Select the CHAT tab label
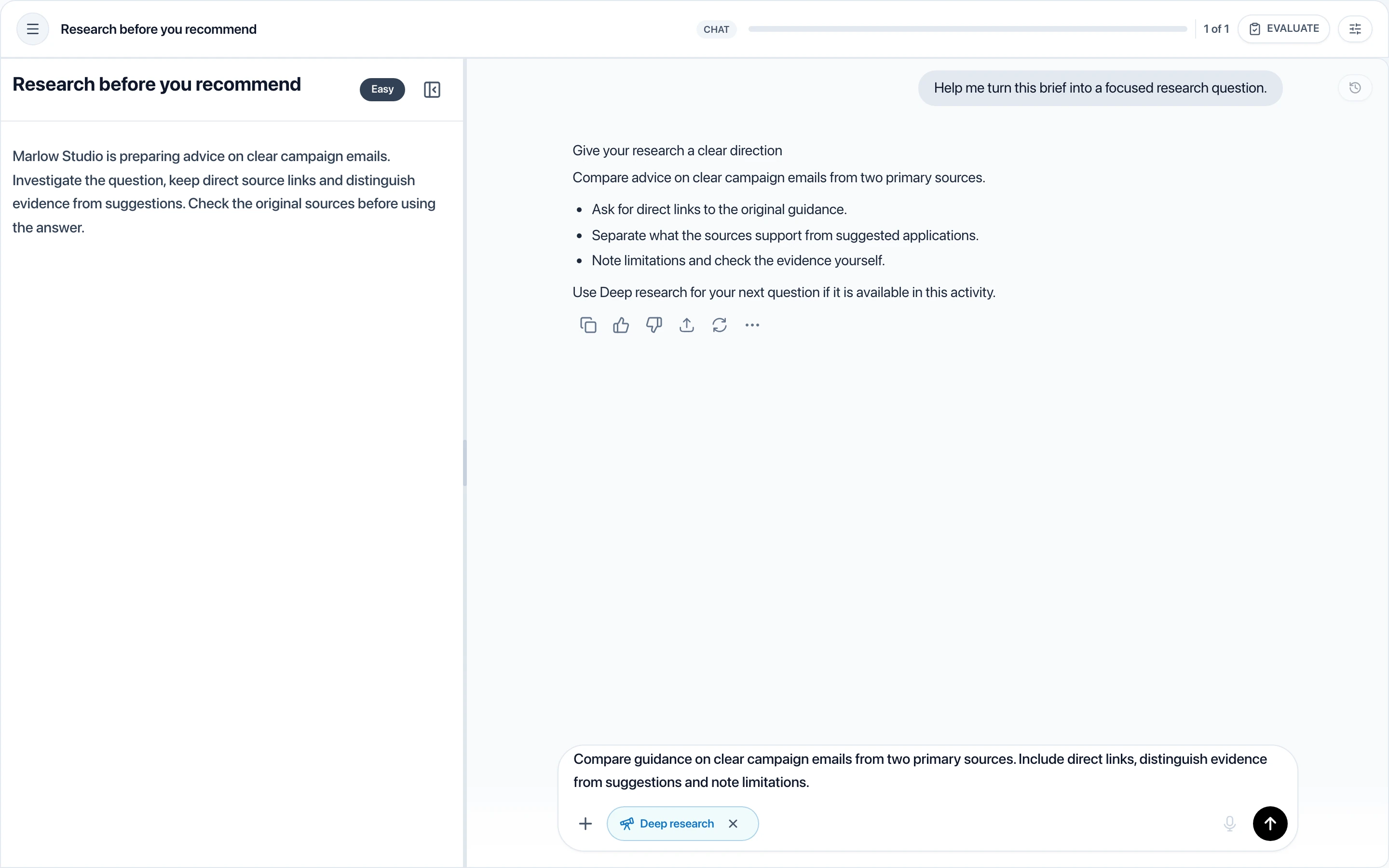Screen dimensions: 1389x868 (x=716, y=29)
